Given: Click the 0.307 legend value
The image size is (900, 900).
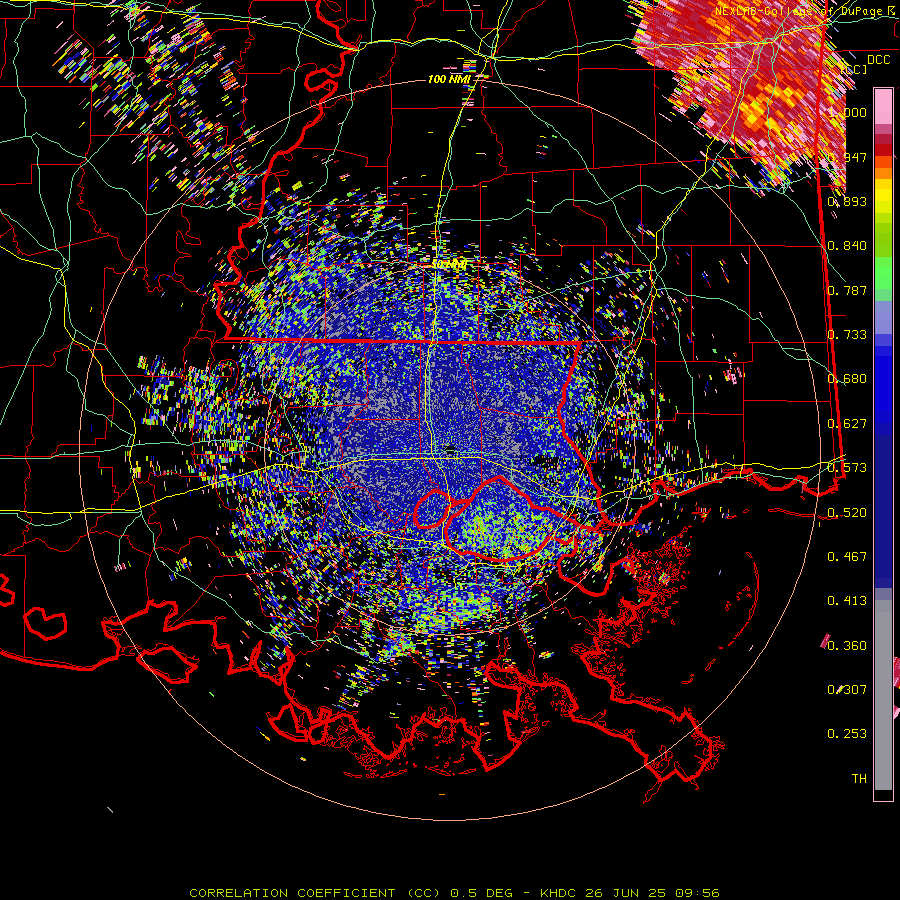Looking at the screenshot, I should point(847,690).
